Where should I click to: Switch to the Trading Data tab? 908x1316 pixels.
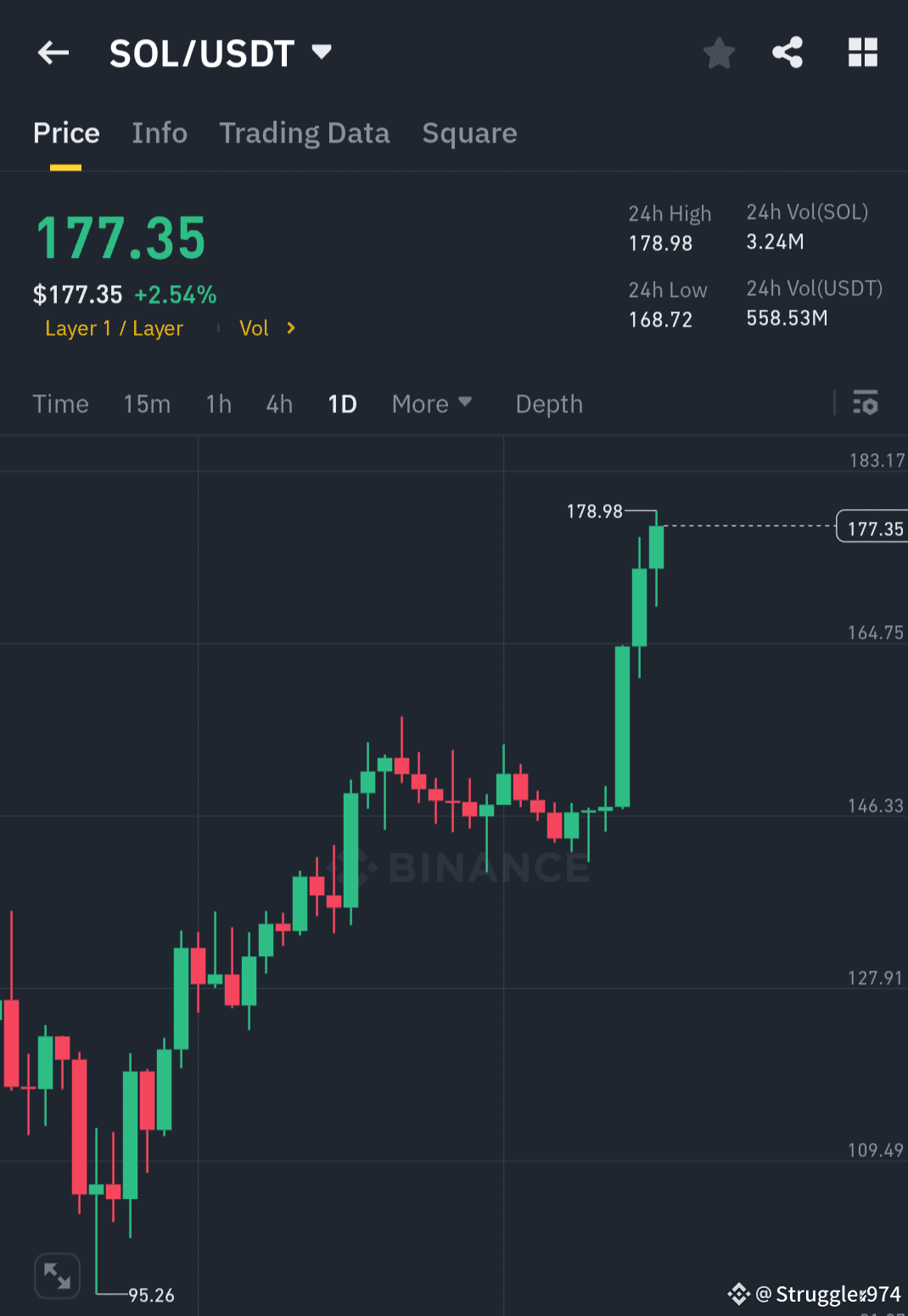(x=305, y=133)
